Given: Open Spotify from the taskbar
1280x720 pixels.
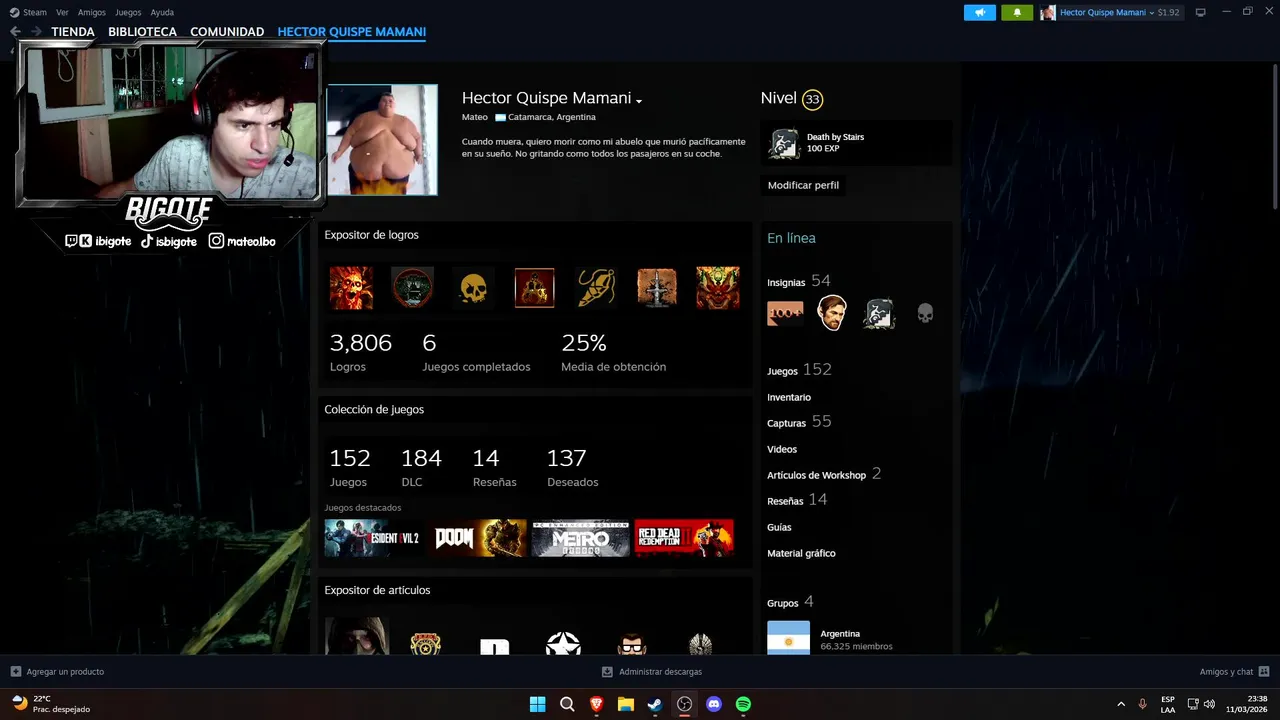Looking at the screenshot, I should 743,704.
